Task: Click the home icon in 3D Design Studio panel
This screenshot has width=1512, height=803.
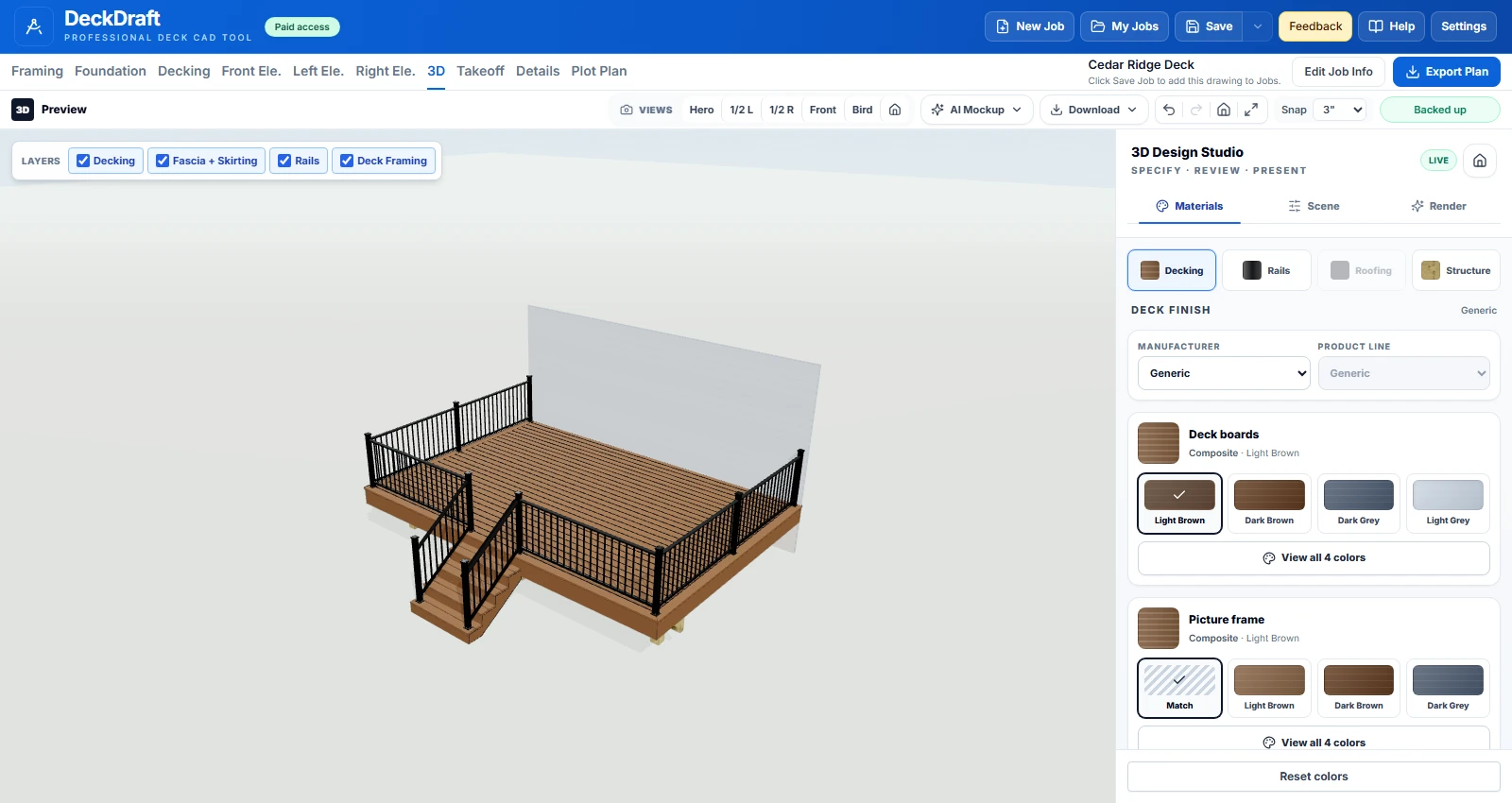Action: click(x=1480, y=161)
